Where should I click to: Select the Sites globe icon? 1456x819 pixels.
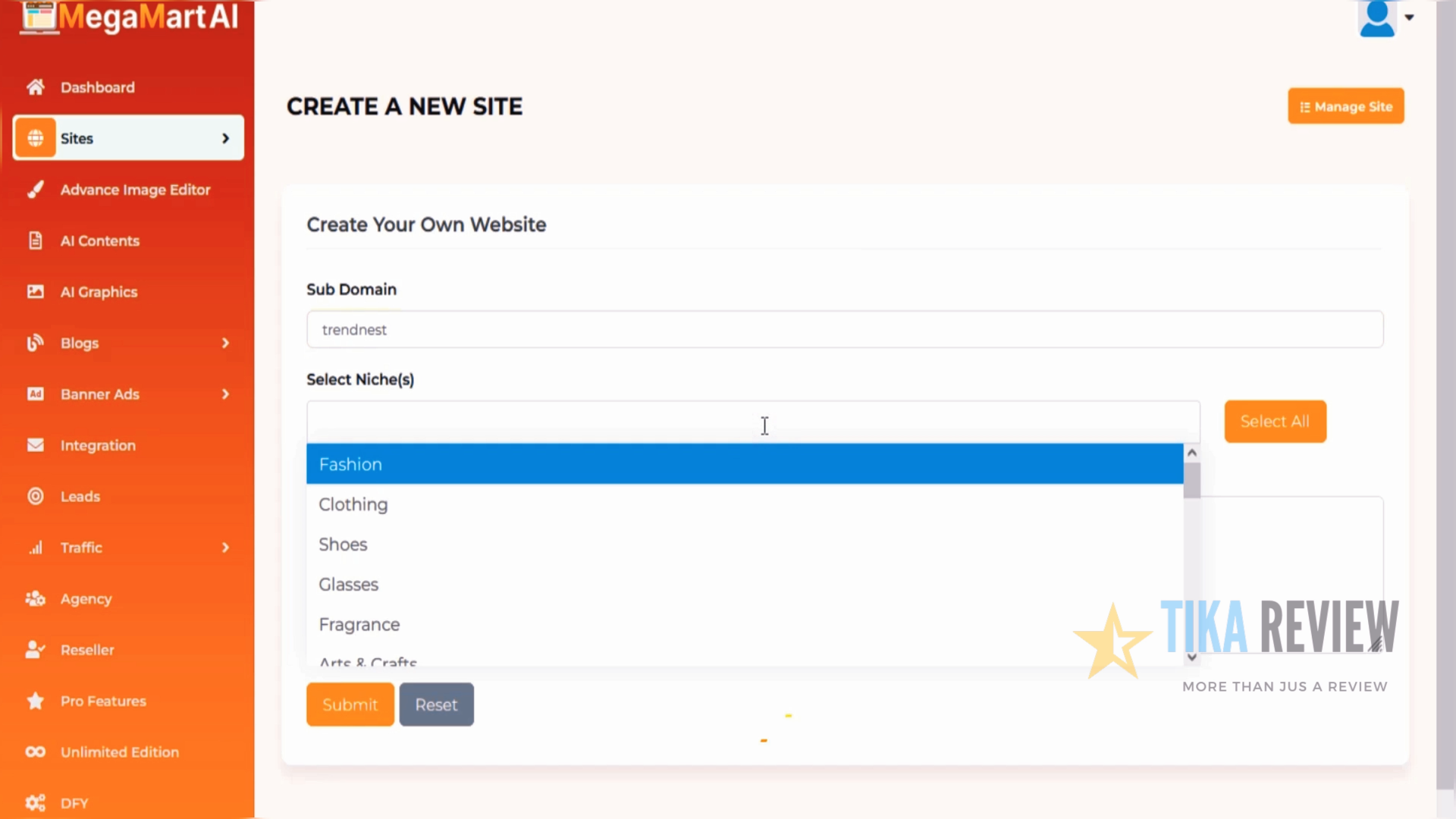coord(36,138)
